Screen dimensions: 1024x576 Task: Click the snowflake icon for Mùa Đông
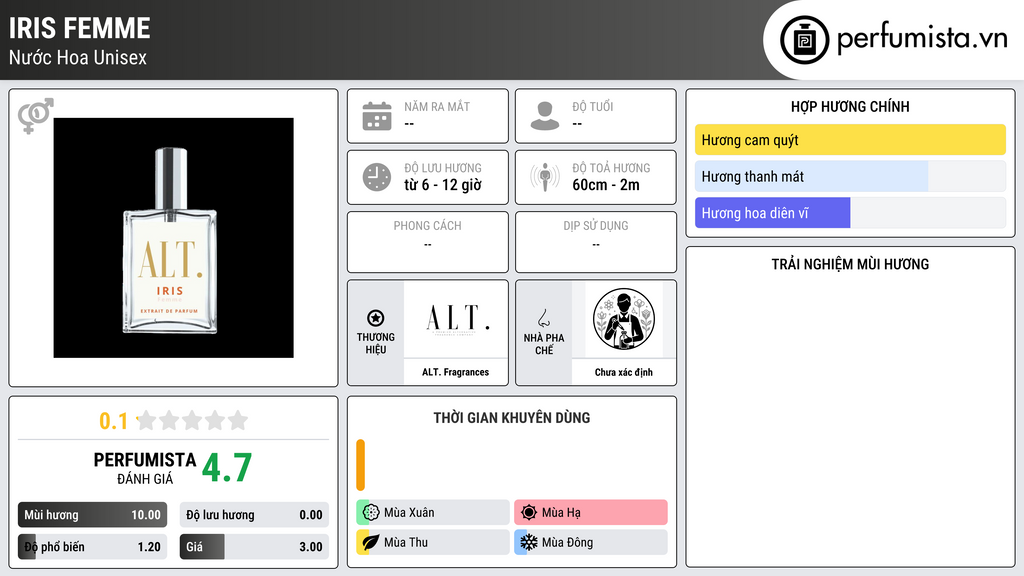tap(529, 542)
